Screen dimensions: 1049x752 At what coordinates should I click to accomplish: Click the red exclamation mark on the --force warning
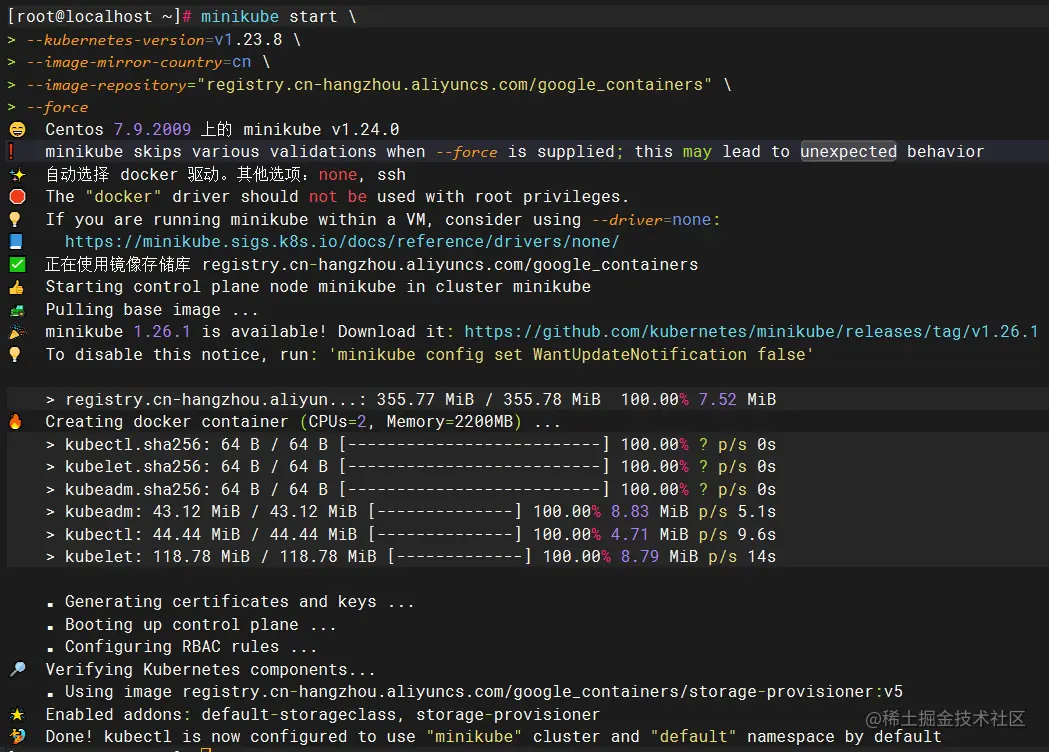(x=11, y=152)
